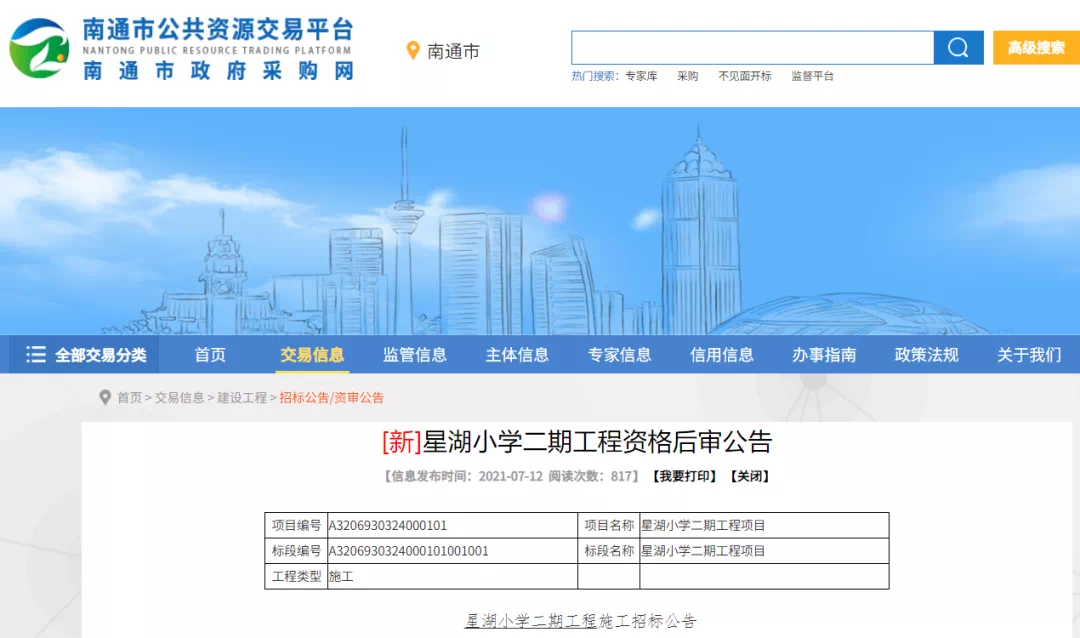Click the 施工 project type cell
Screen dimensions: 1080x638
[x=452, y=576]
